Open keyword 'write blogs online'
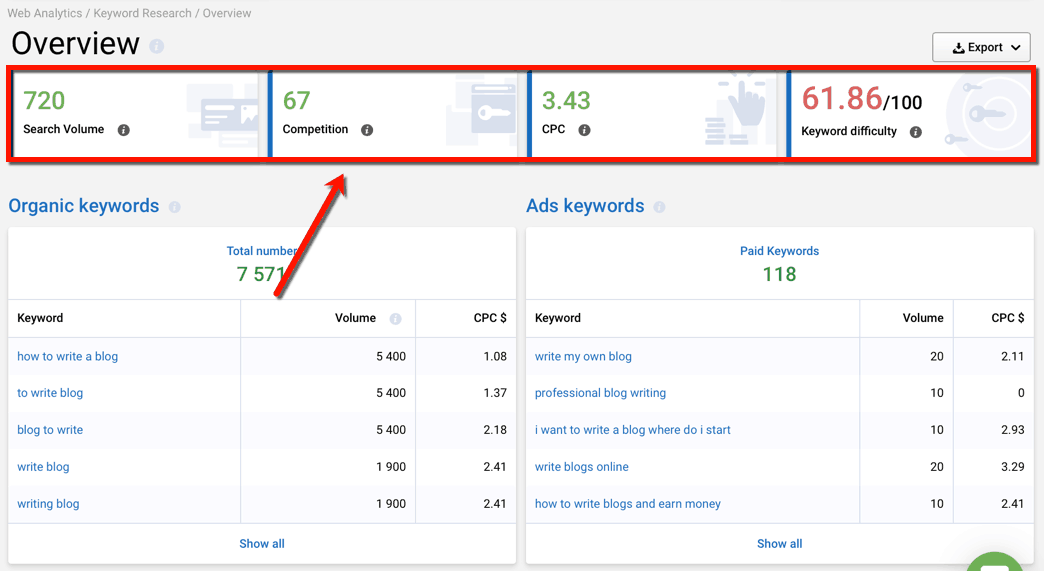The image size is (1044, 571). (x=582, y=467)
